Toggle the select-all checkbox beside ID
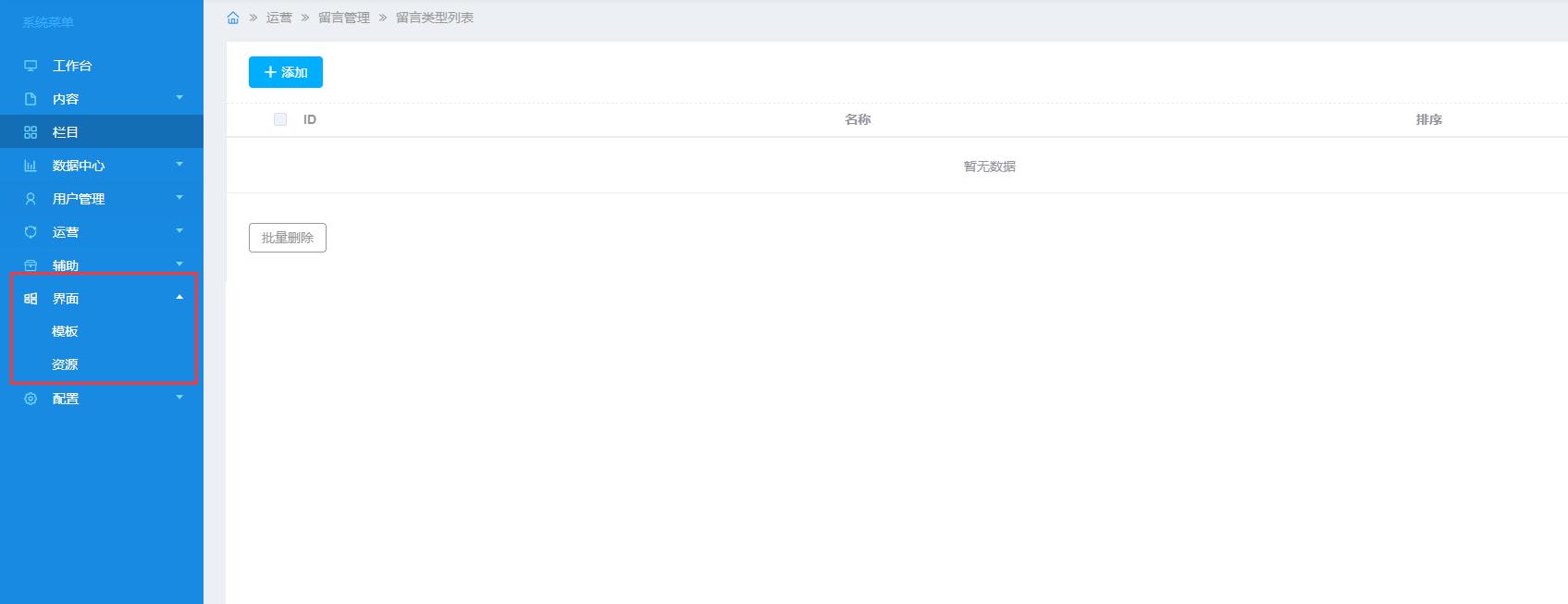Image resolution: width=1568 pixels, height=604 pixels. 280,119
